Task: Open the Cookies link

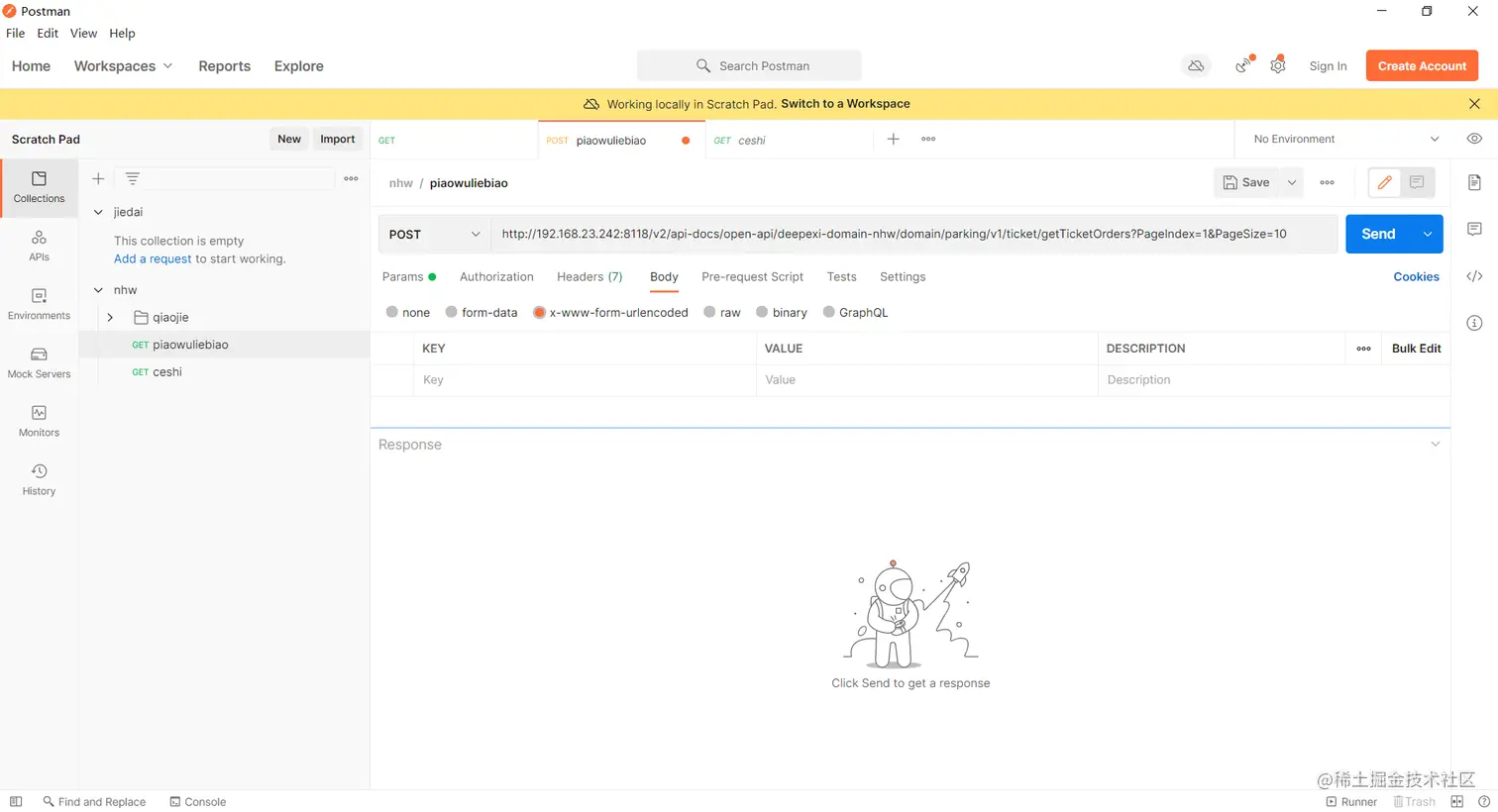Action: tap(1416, 277)
